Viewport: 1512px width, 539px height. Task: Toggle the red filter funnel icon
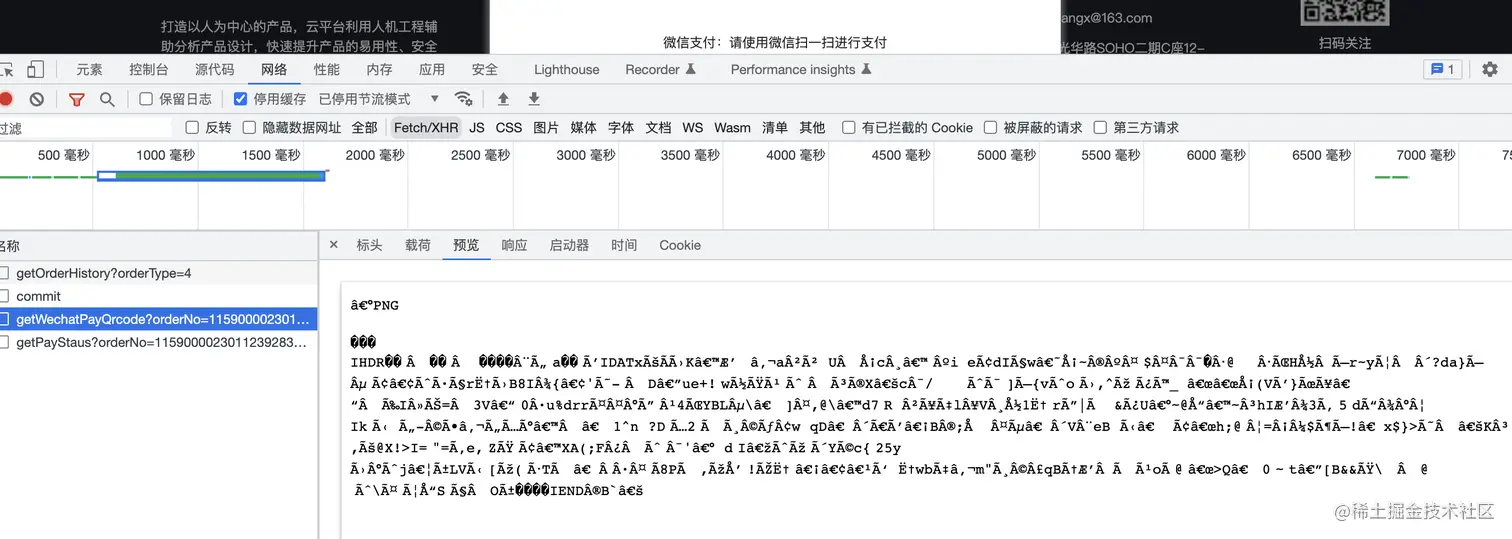(x=77, y=99)
